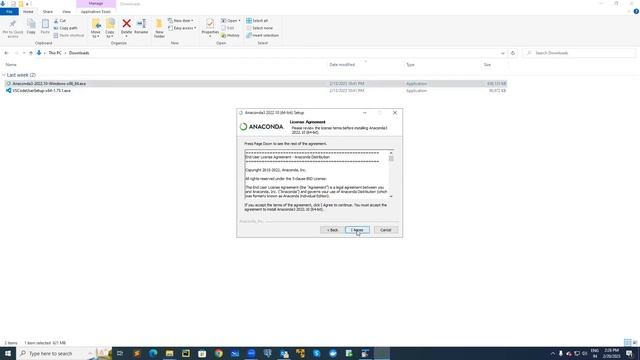Click the Manage contextual tab

96,4
